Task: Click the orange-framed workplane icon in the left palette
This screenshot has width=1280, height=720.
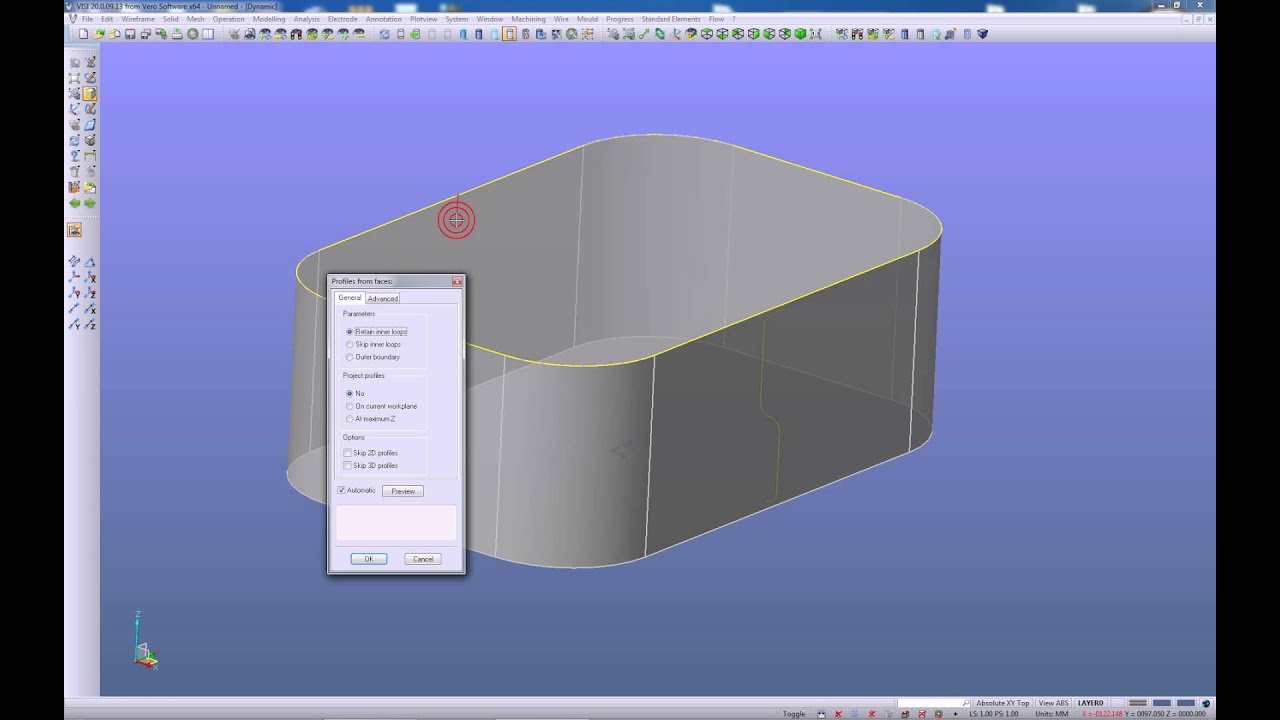Action: pyautogui.click(x=74, y=230)
